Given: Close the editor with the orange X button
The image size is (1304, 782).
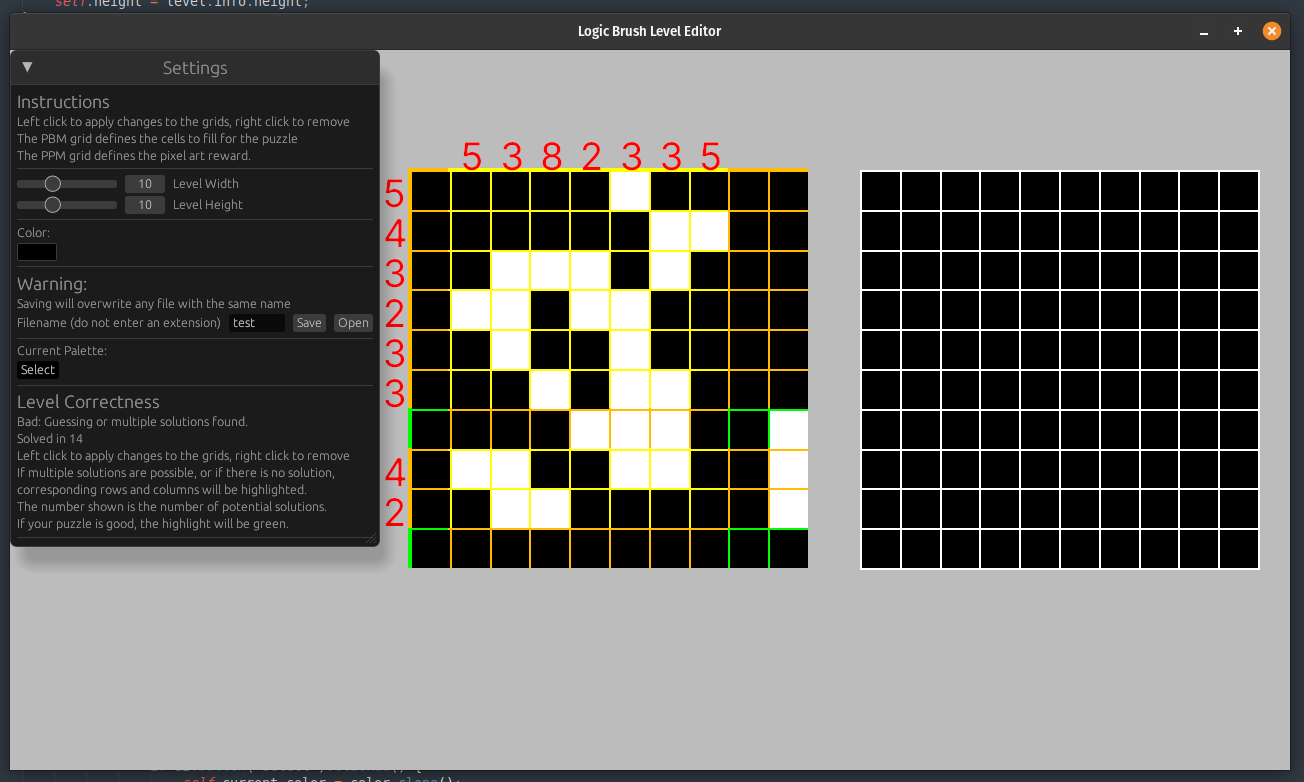Looking at the screenshot, I should tap(1272, 31).
